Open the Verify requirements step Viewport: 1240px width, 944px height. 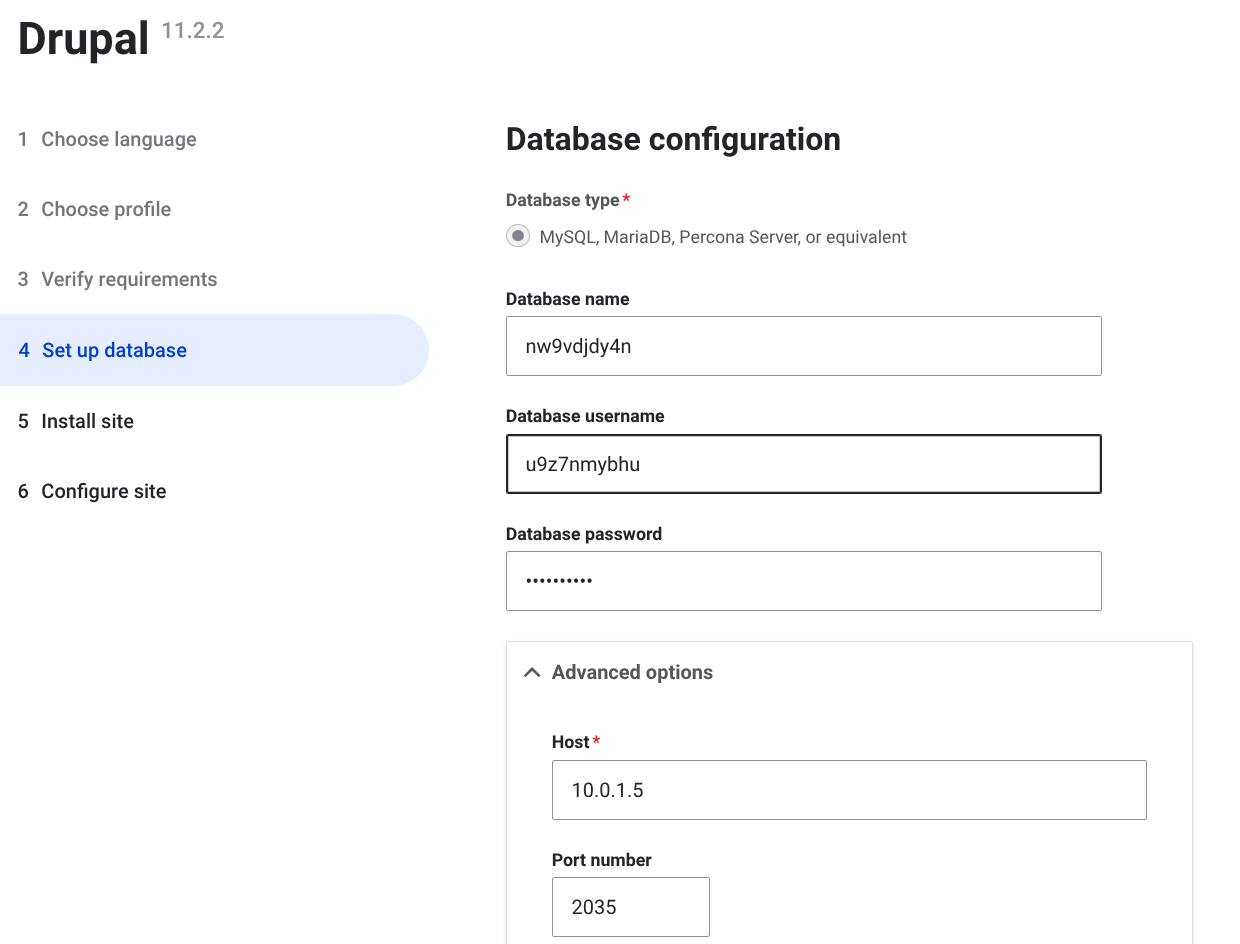pyautogui.click(x=129, y=280)
